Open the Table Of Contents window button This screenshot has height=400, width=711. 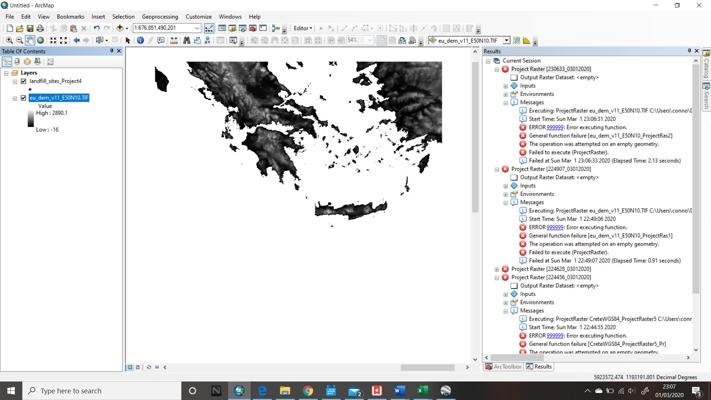[222, 28]
